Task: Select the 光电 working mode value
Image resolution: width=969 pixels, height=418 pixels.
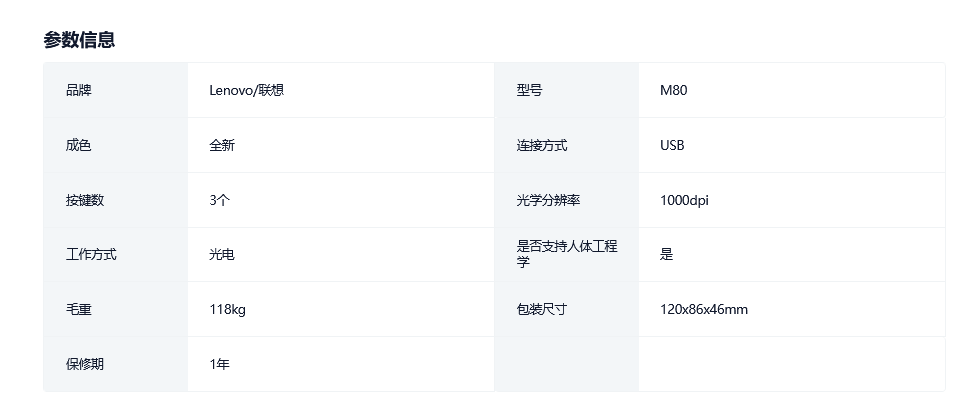Action: [x=222, y=254]
